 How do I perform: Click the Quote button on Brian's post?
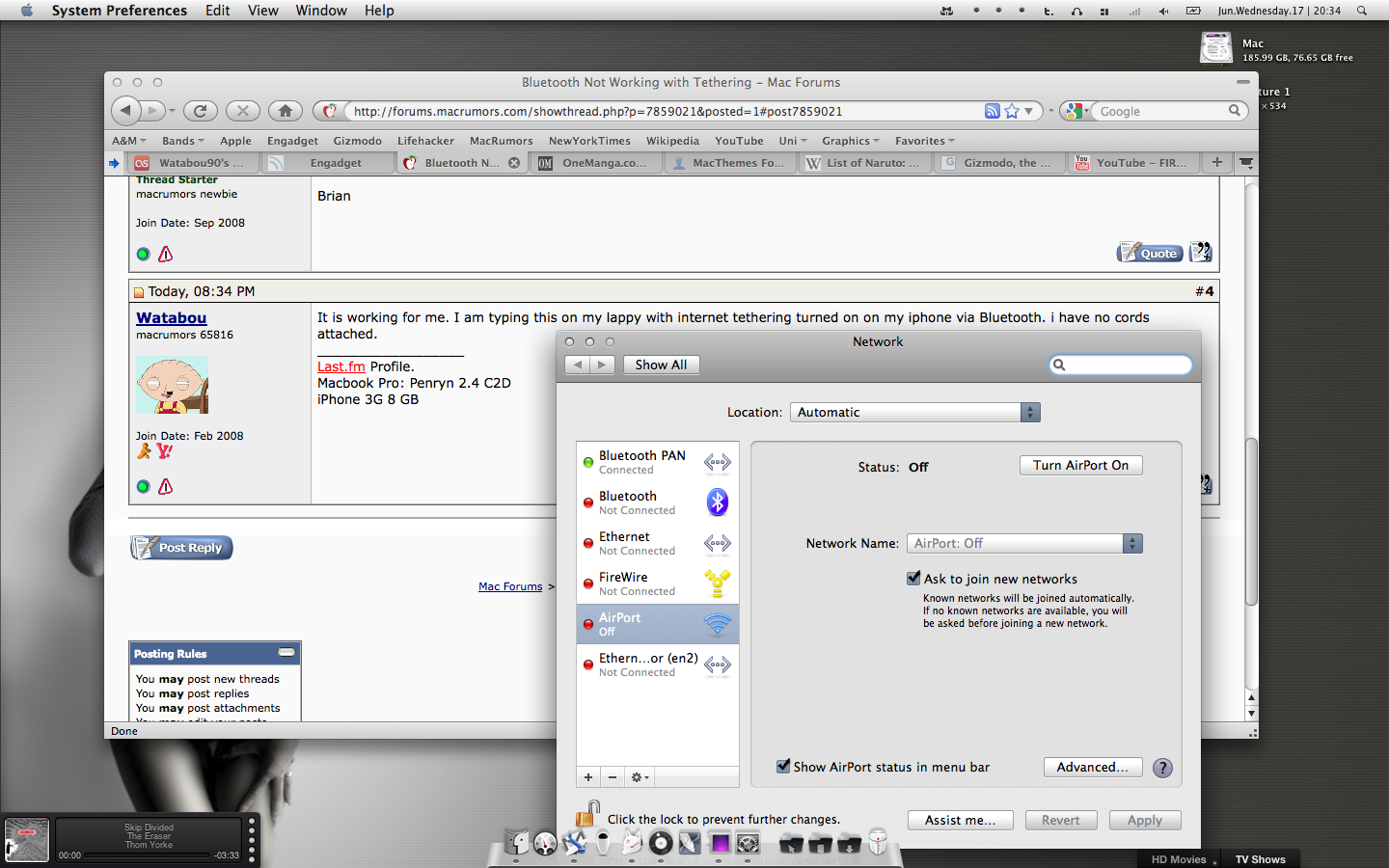tap(1149, 253)
